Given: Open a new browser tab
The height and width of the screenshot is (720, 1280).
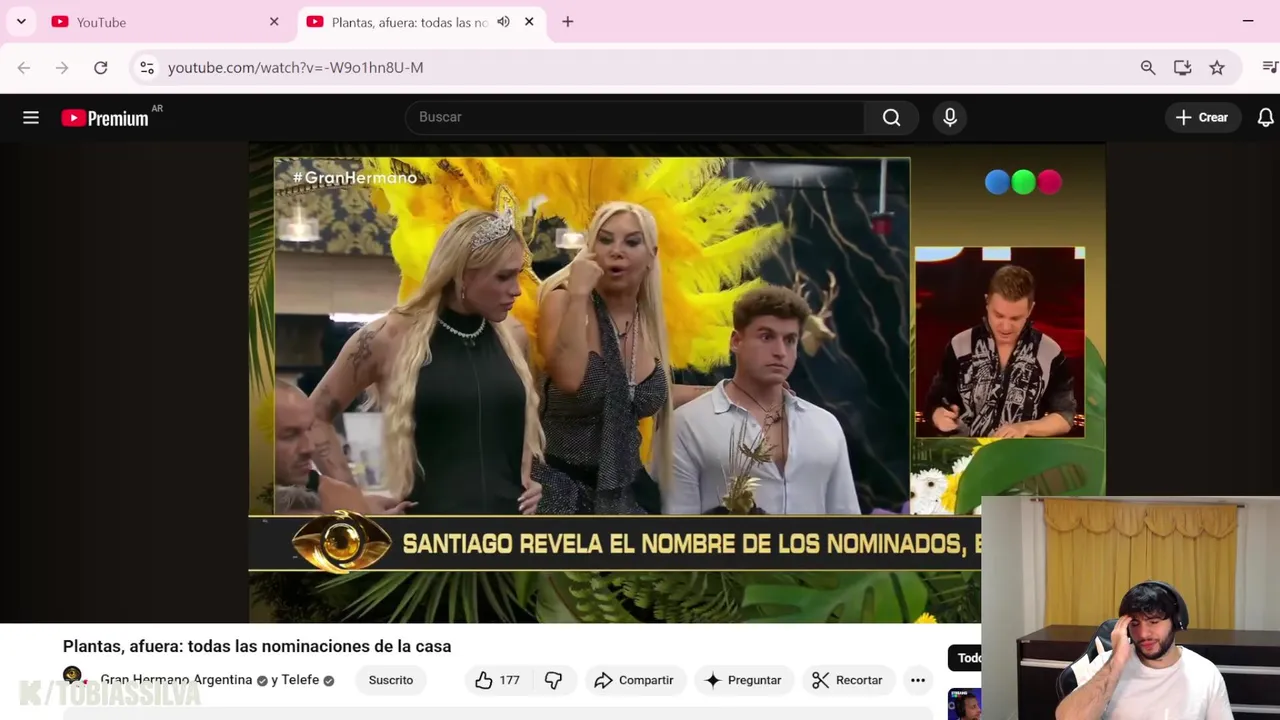Looking at the screenshot, I should coord(567,21).
